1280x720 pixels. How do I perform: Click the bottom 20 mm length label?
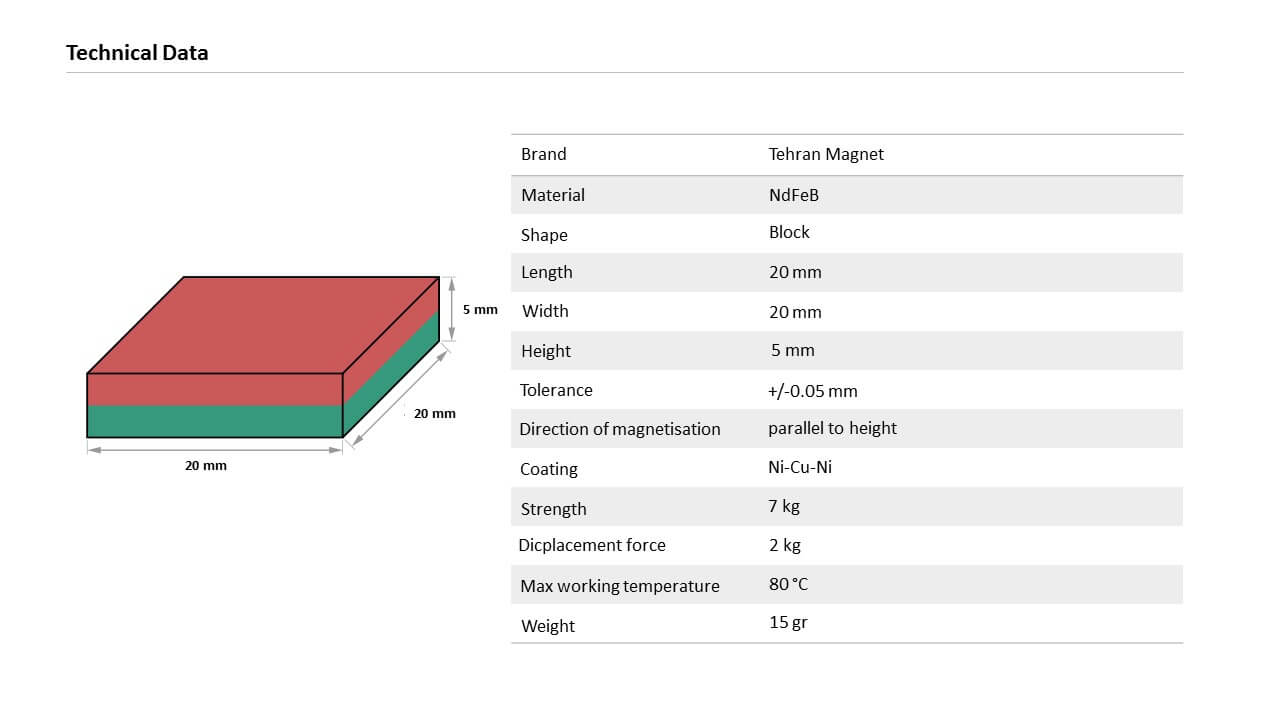[206, 466]
